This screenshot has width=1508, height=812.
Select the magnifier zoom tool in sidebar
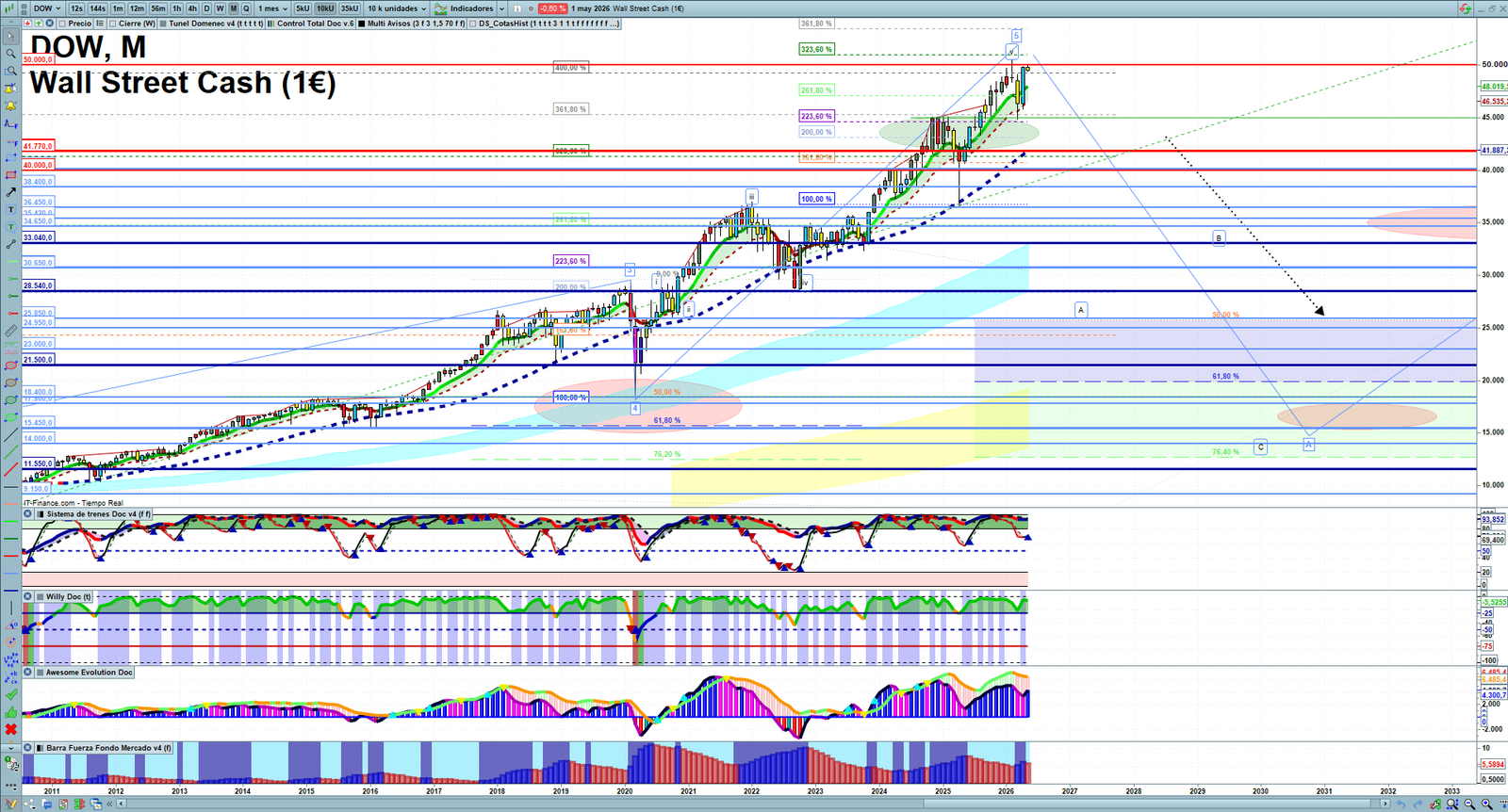[11, 53]
